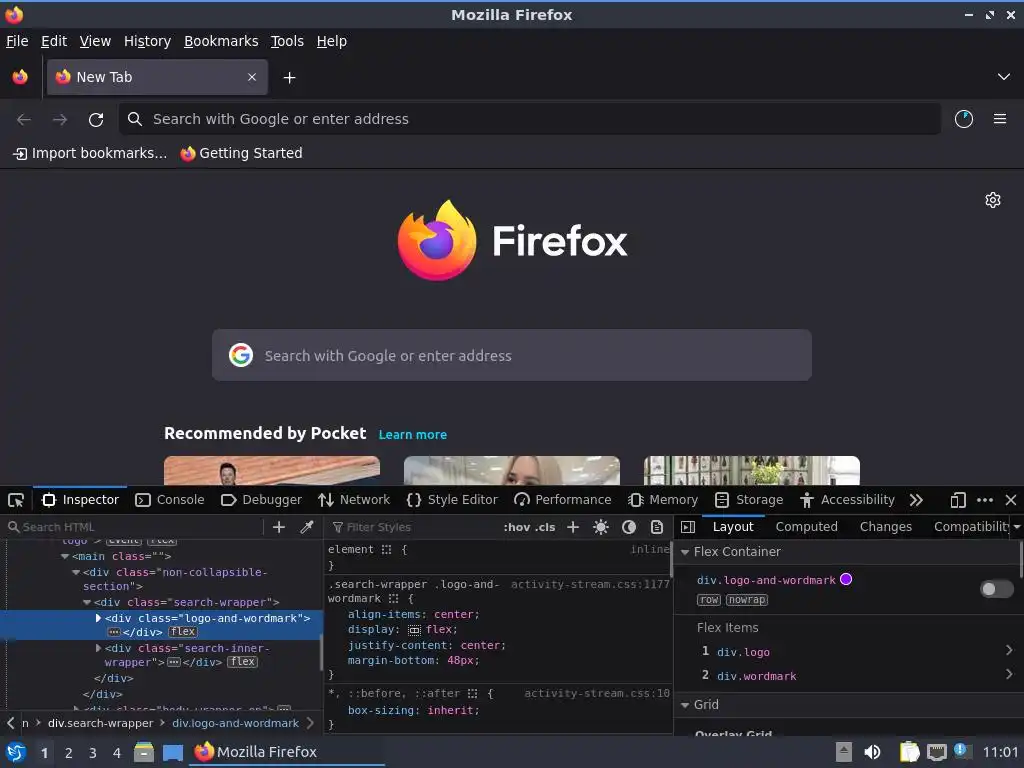Open the Accessibility panel
This screenshot has width=1024, height=768.
point(847,500)
